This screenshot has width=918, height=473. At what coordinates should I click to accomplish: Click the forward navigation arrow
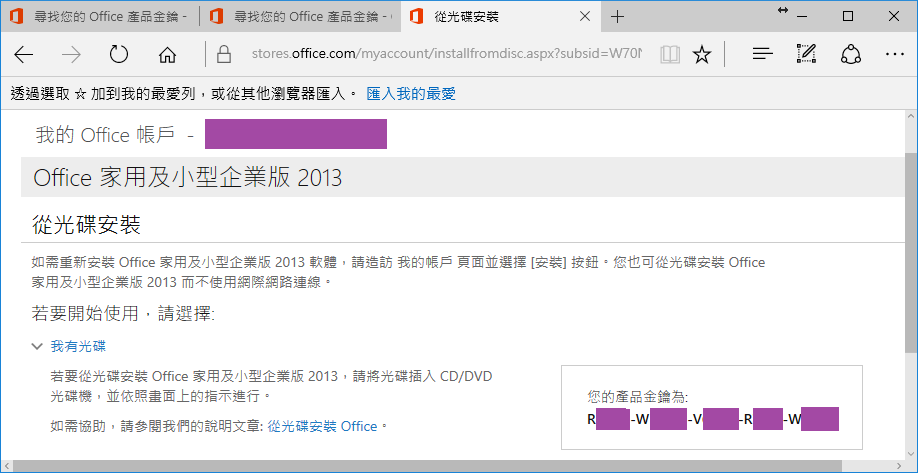[71, 55]
